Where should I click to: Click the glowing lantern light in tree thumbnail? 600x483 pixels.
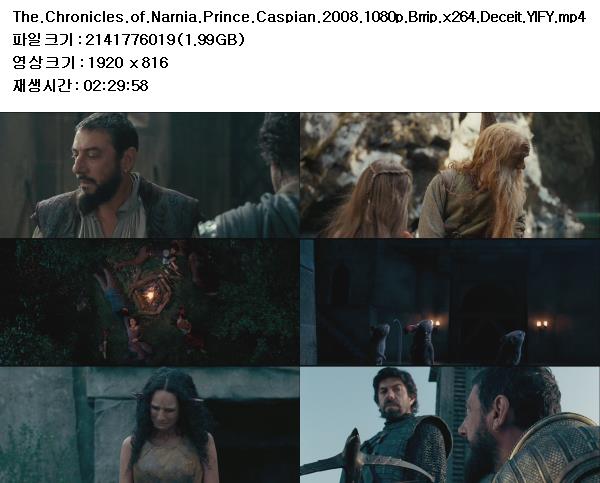[152, 295]
